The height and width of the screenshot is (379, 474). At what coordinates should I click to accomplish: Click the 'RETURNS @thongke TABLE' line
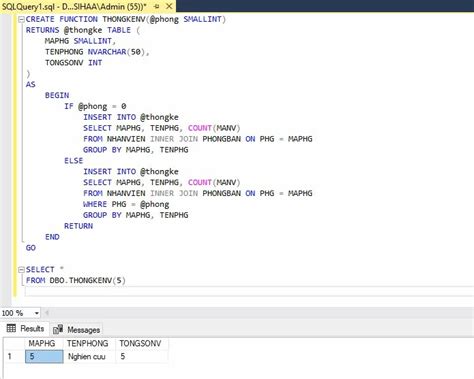coord(83,30)
